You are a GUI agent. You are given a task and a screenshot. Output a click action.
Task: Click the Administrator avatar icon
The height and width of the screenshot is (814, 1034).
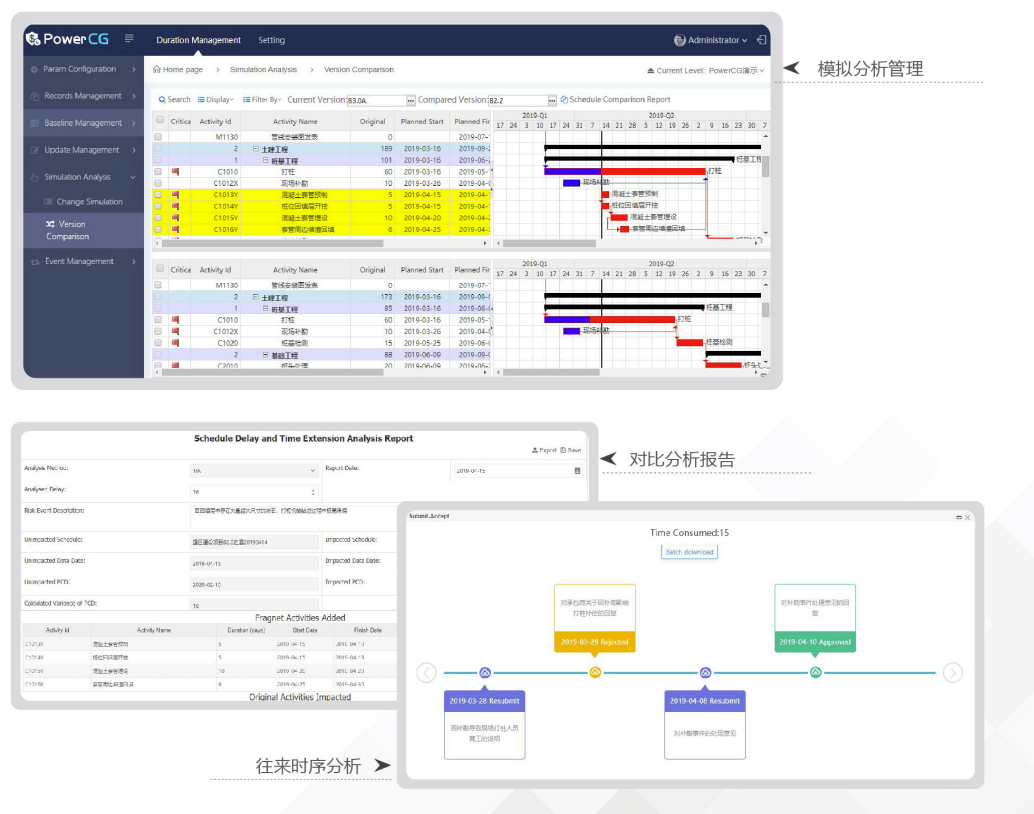click(680, 40)
